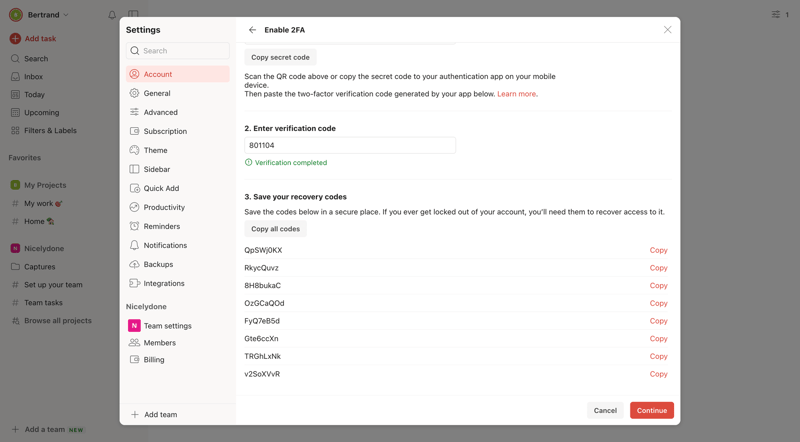This screenshot has width=800, height=442.
Task: Copy the QpSWj0KX recovery code
Action: tap(658, 250)
